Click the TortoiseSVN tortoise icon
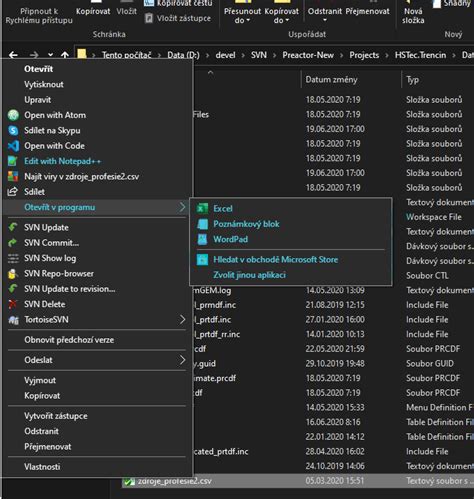 tap(13, 320)
